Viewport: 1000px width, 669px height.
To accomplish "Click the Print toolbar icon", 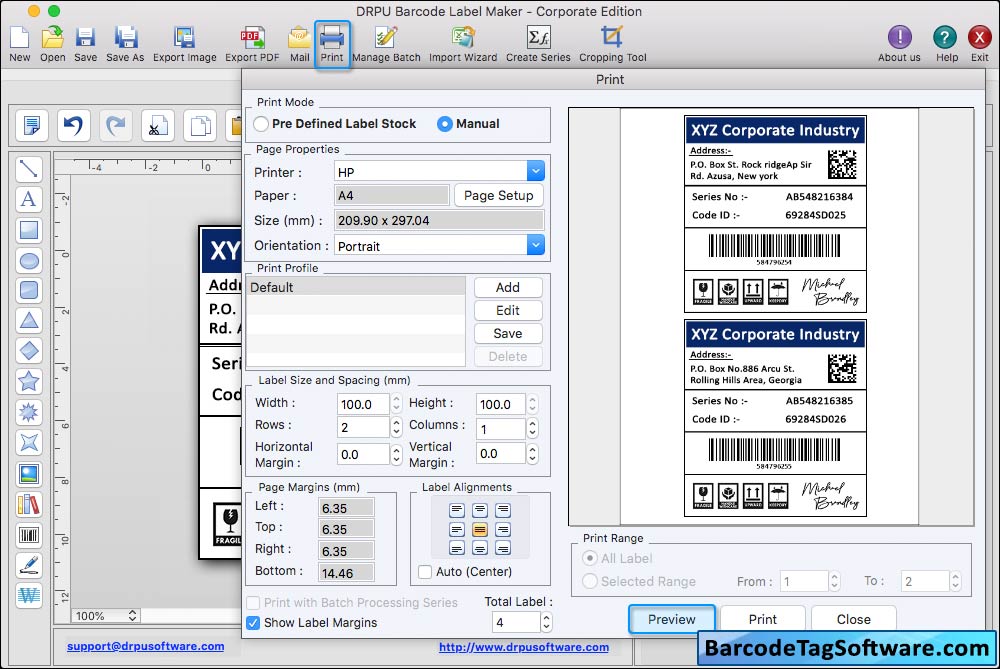I will point(332,43).
